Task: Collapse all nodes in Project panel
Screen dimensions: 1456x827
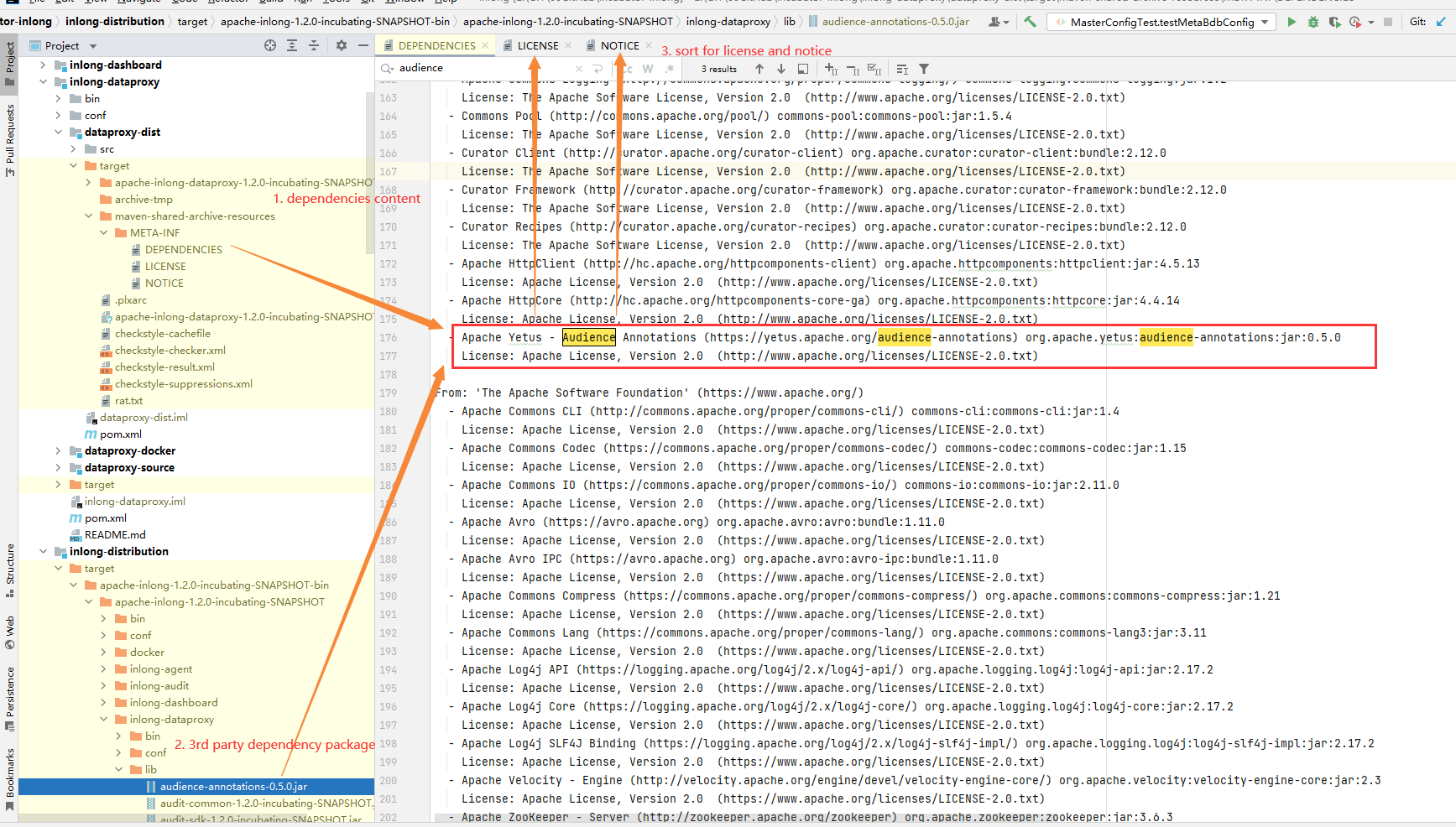Action: [x=314, y=45]
